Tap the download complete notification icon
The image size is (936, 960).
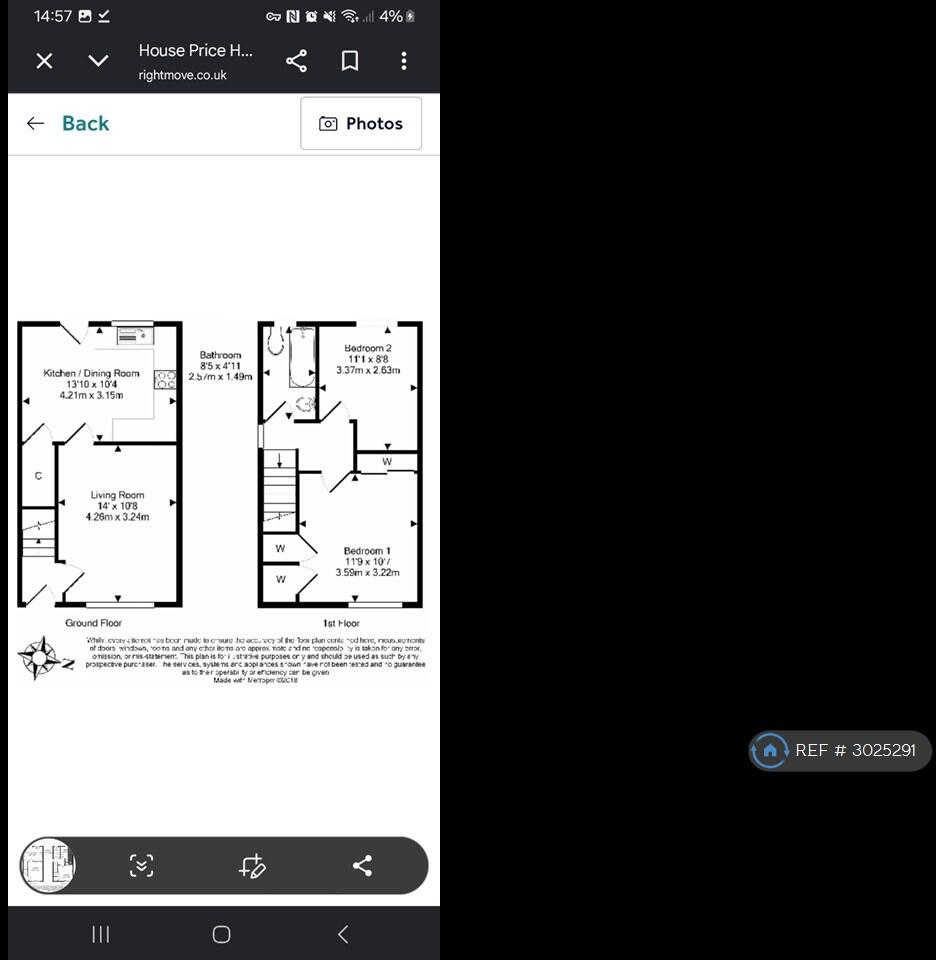(x=103, y=17)
